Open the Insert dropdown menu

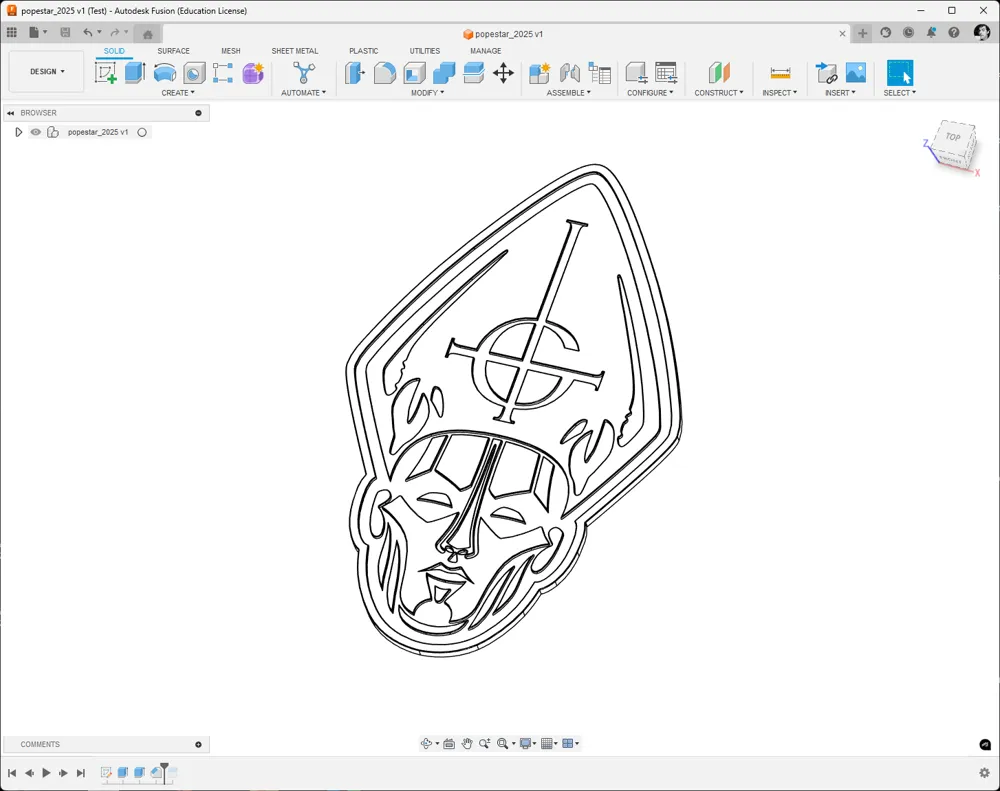(840, 92)
